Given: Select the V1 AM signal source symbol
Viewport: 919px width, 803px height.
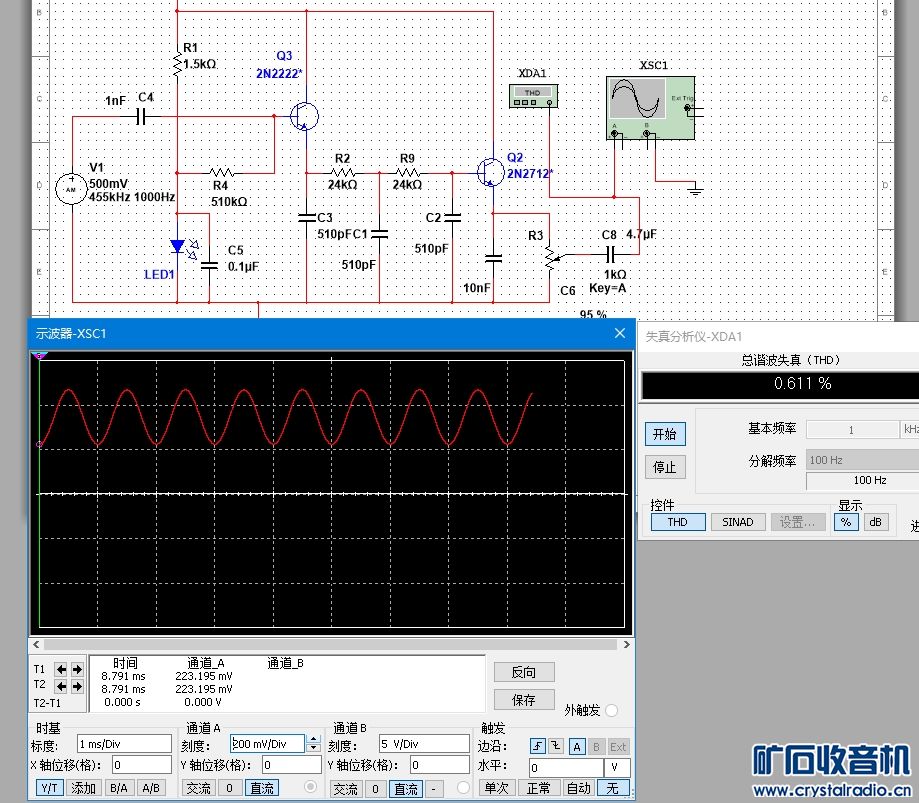Looking at the screenshot, I should click(71, 188).
